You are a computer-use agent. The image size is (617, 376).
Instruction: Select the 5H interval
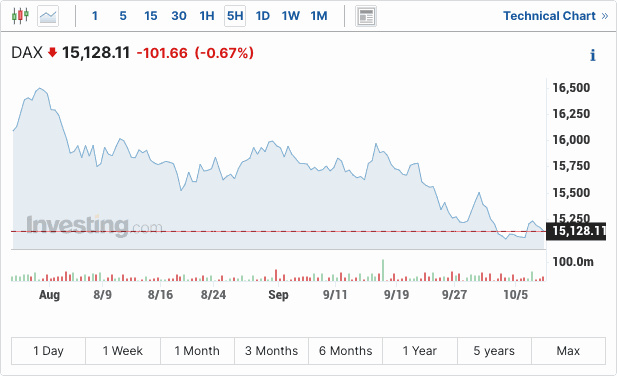point(235,16)
